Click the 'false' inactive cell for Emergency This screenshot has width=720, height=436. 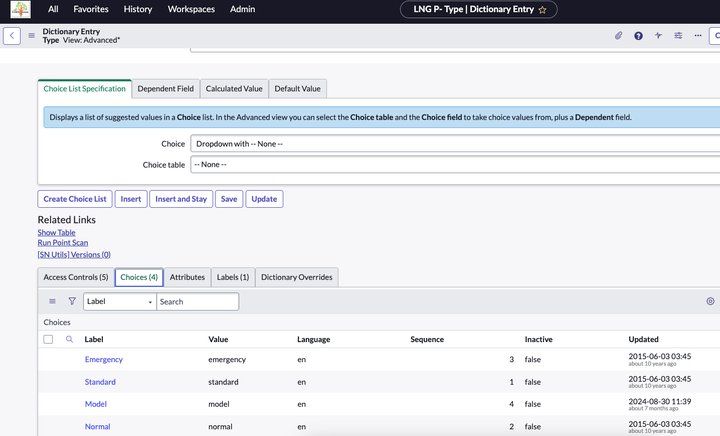533,359
